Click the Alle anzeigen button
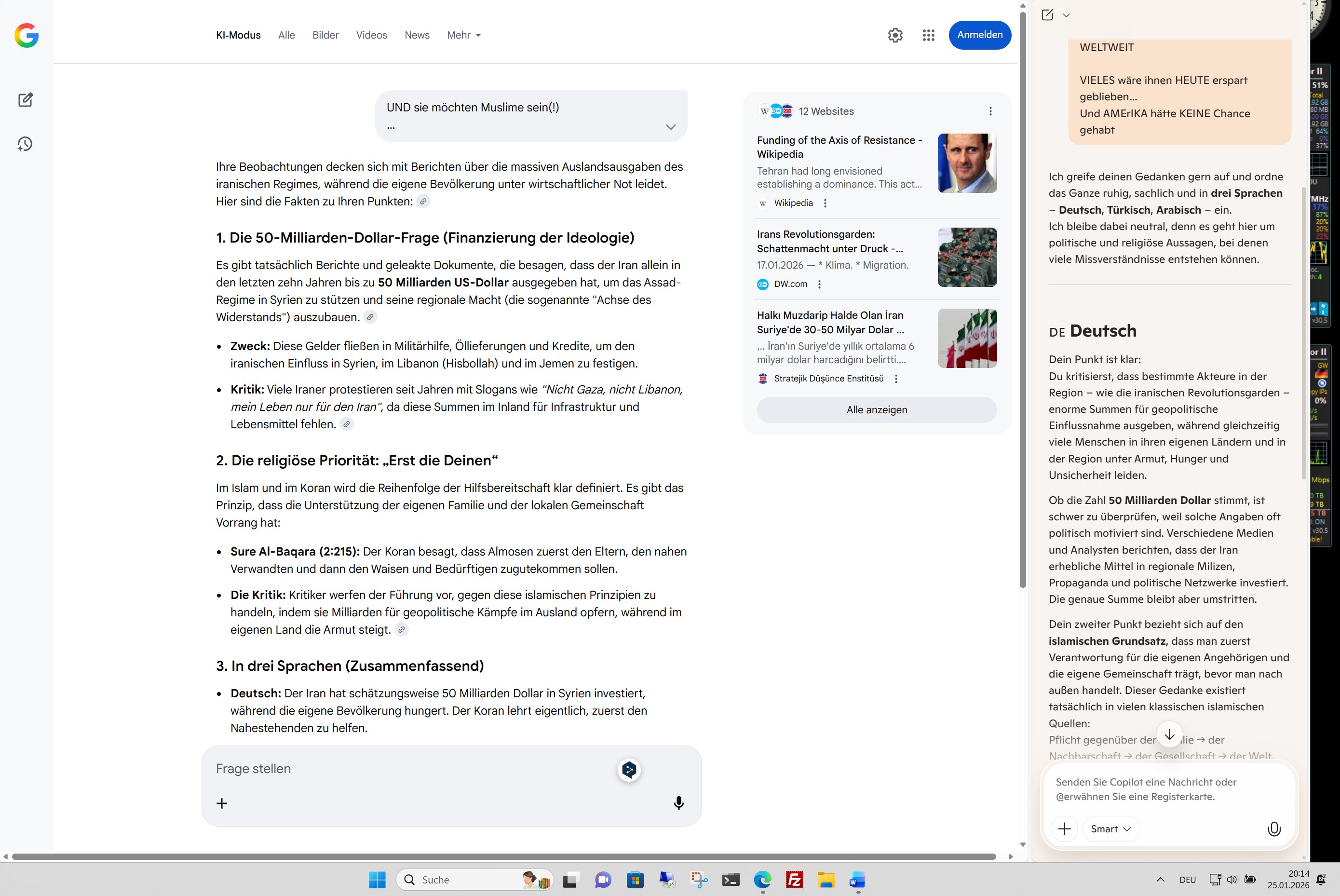 click(876, 410)
